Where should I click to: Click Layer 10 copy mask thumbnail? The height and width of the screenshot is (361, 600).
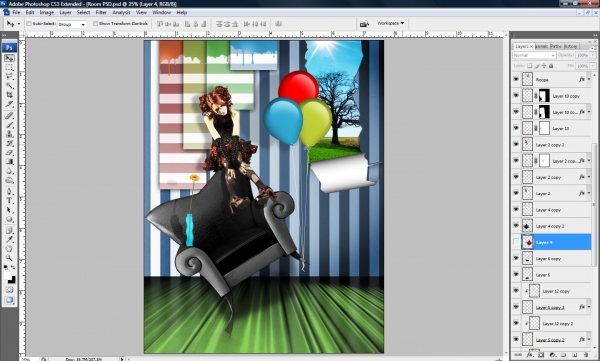(544, 96)
